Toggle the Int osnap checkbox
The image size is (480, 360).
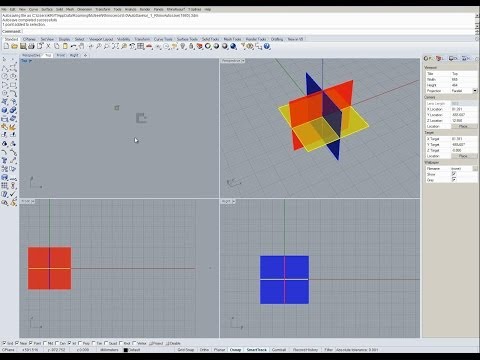(x=70, y=343)
